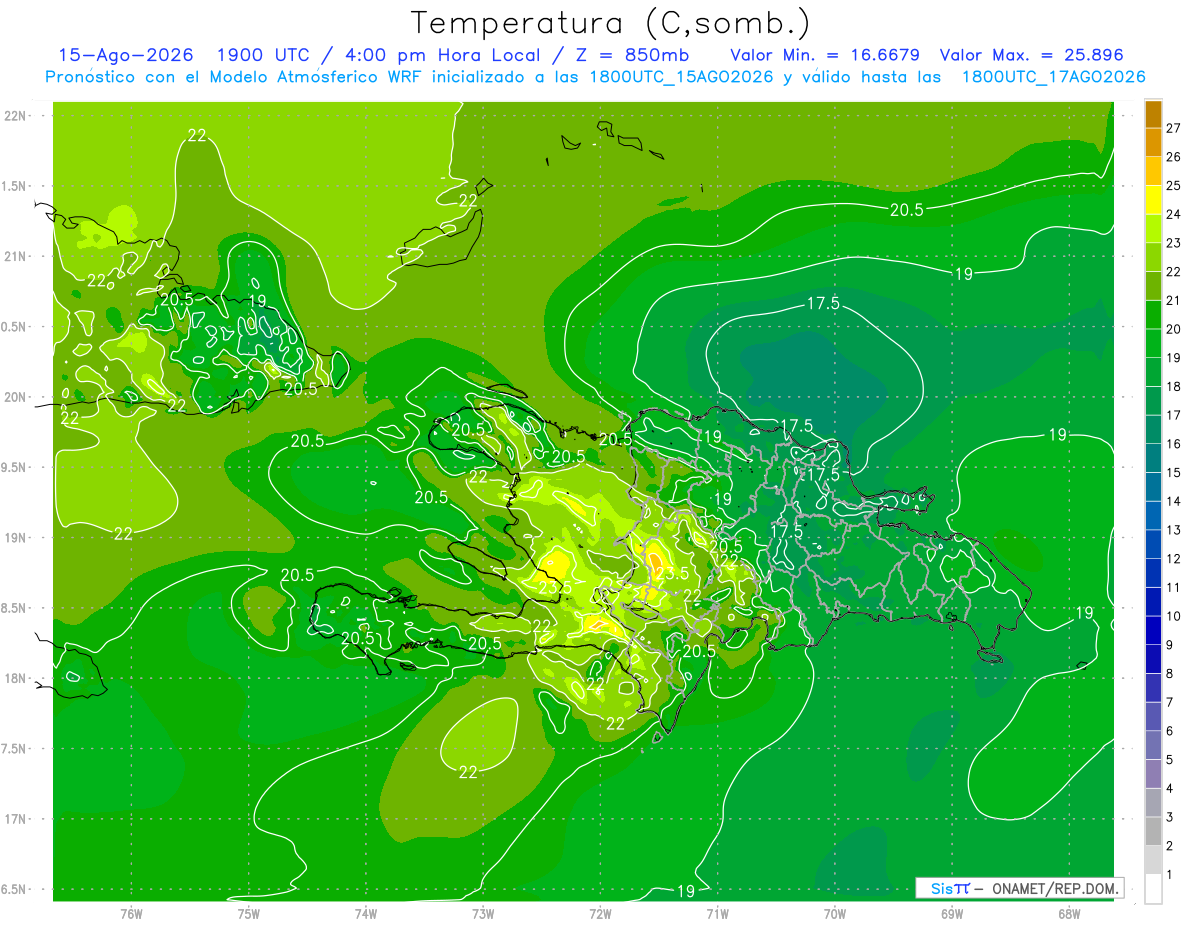Viewport: 1200px width, 927px height.
Task: Click the '74W' longitude axis label
Action: (x=366, y=913)
